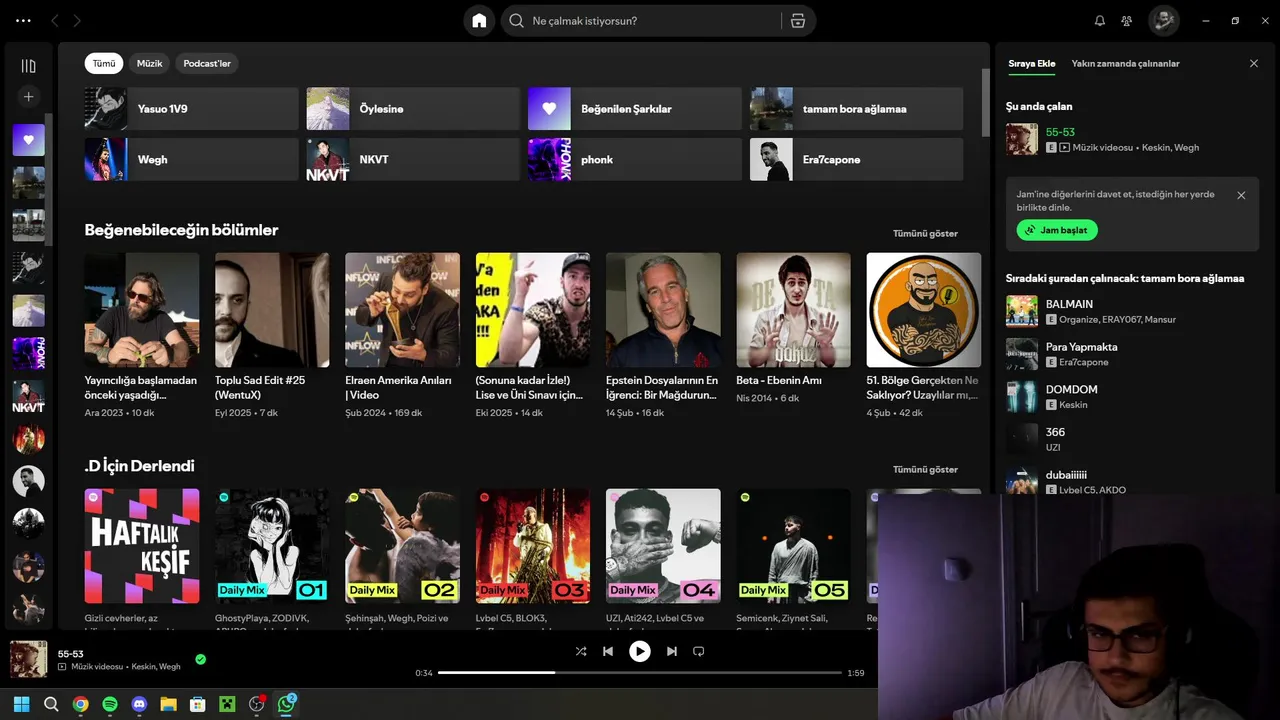Screen dimensions: 1280x720
Task: Select the Podcast'ler filter chip
Action: click(x=207, y=63)
